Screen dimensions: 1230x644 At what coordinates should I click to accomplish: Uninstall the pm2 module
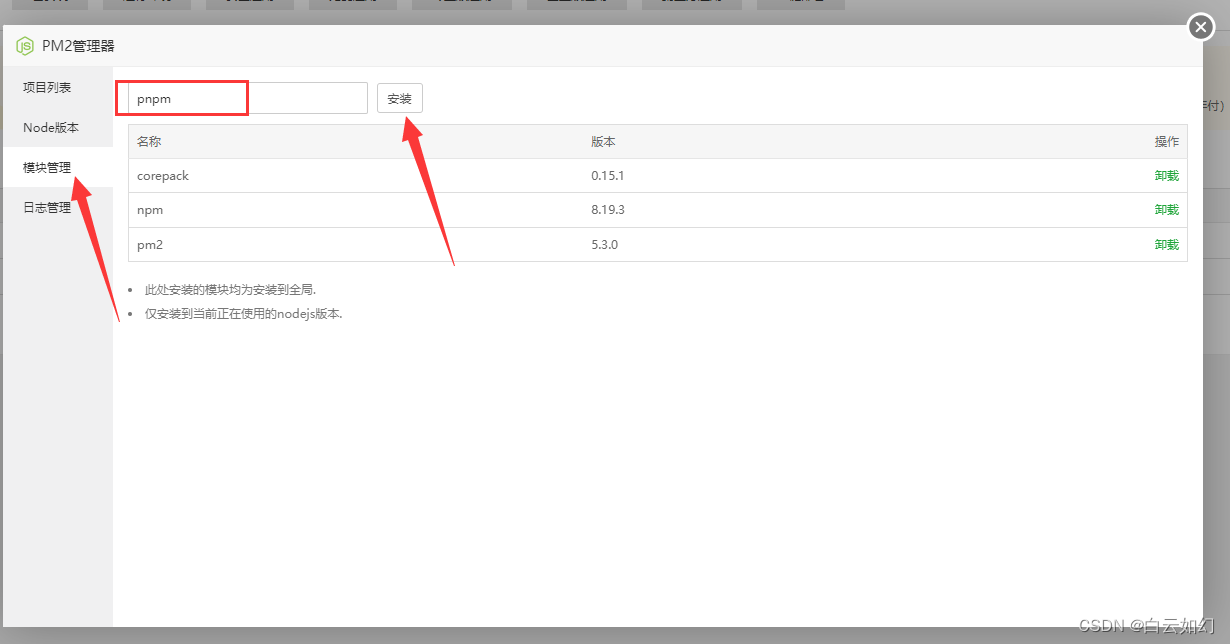point(1166,244)
